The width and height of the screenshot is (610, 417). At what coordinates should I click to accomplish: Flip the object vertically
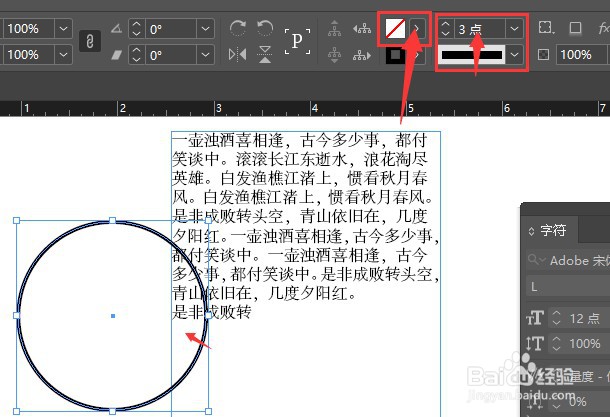pos(265,54)
